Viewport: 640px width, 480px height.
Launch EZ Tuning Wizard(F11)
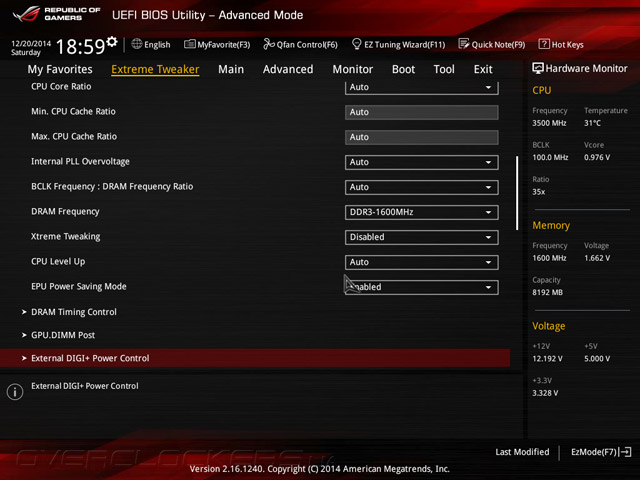pyautogui.click(x=404, y=44)
